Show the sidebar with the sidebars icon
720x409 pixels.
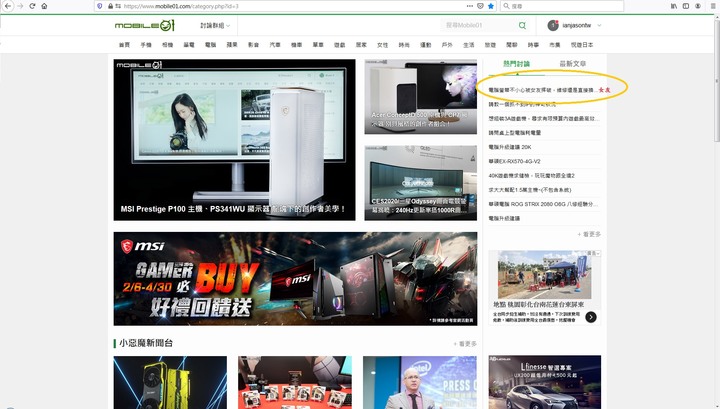click(686, 6)
